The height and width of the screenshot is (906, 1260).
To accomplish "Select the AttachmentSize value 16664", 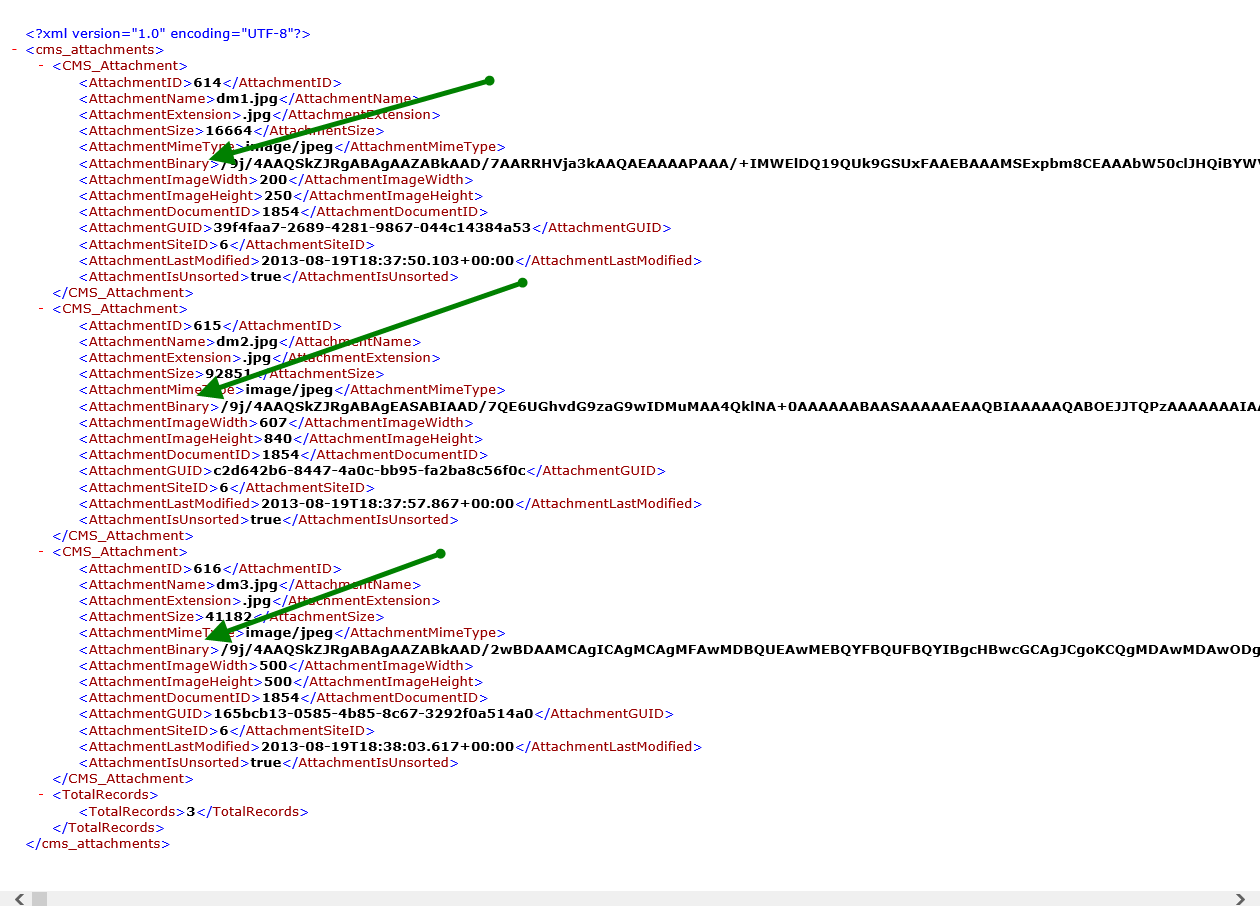I will click(x=229, y=130).
